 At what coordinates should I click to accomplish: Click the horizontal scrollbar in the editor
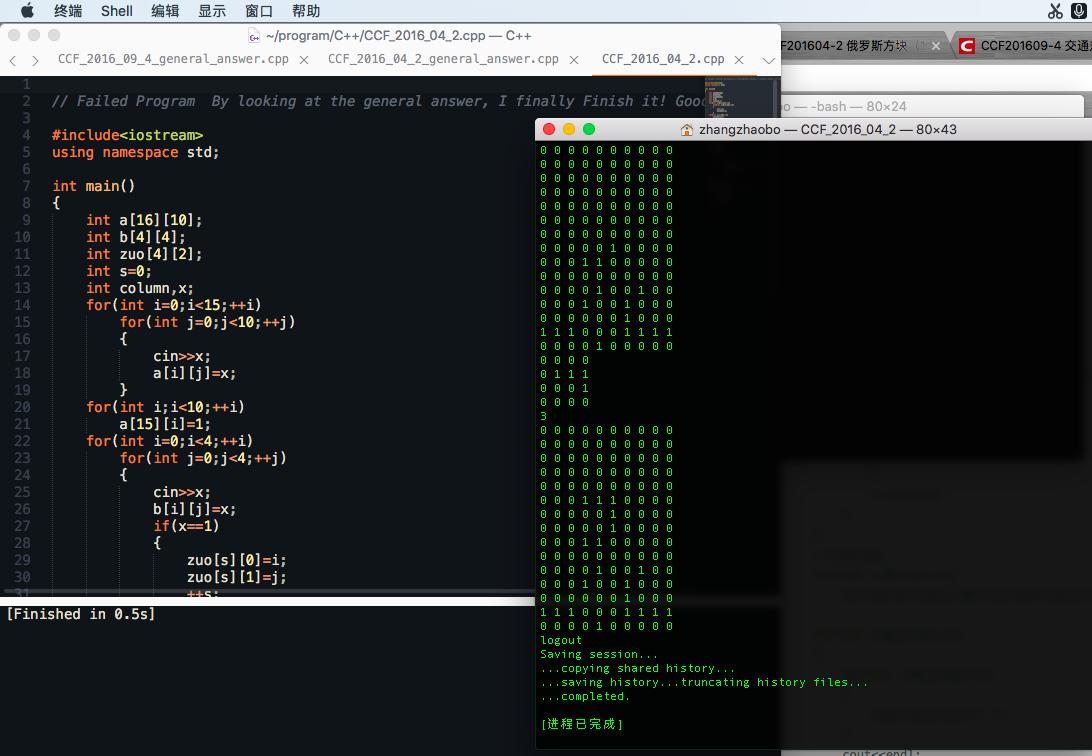(x=268, y=591)
